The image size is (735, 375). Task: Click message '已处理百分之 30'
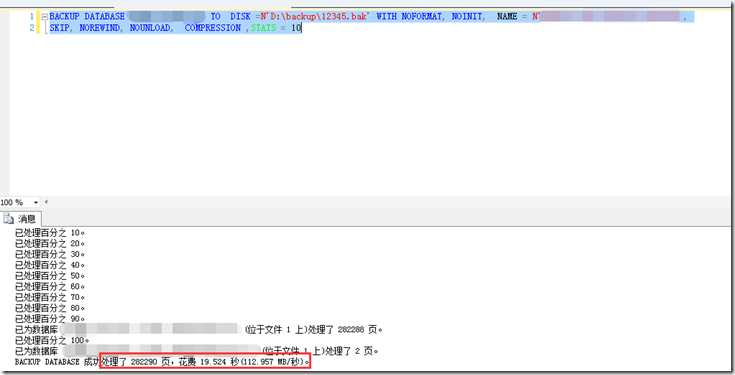[x=50, y=255]
